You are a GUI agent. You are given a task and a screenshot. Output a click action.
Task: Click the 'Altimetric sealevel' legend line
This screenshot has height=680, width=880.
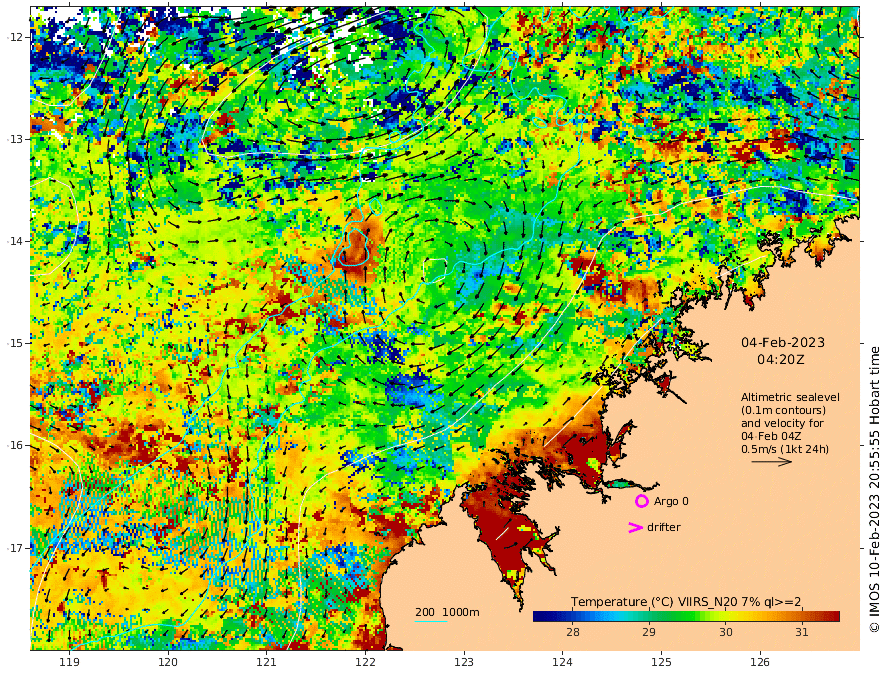click(x=790, y=397)
